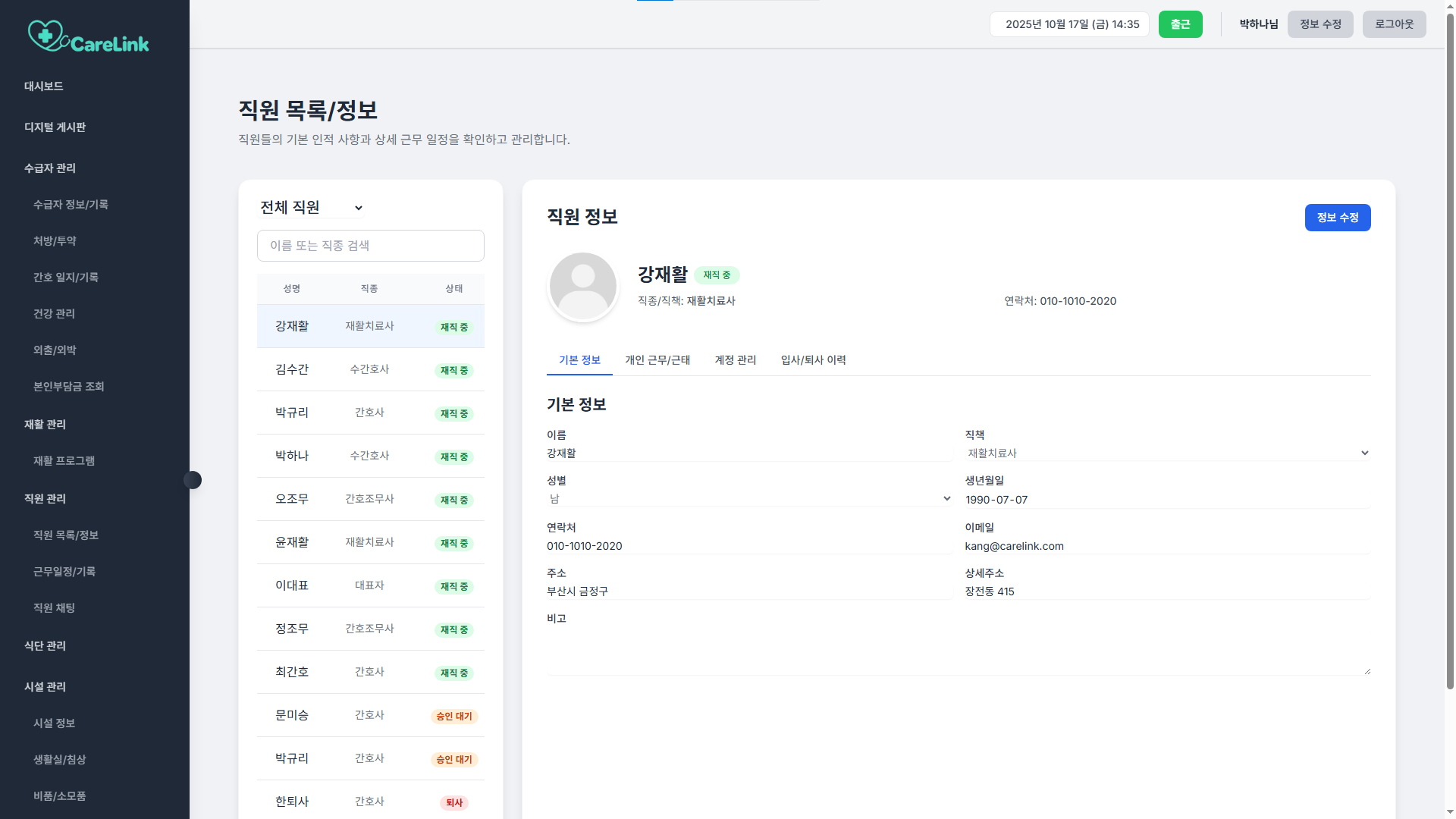Open 수급자 정보/기록 sidebar item
The image size is (1456, 819).
pos(71,205)
